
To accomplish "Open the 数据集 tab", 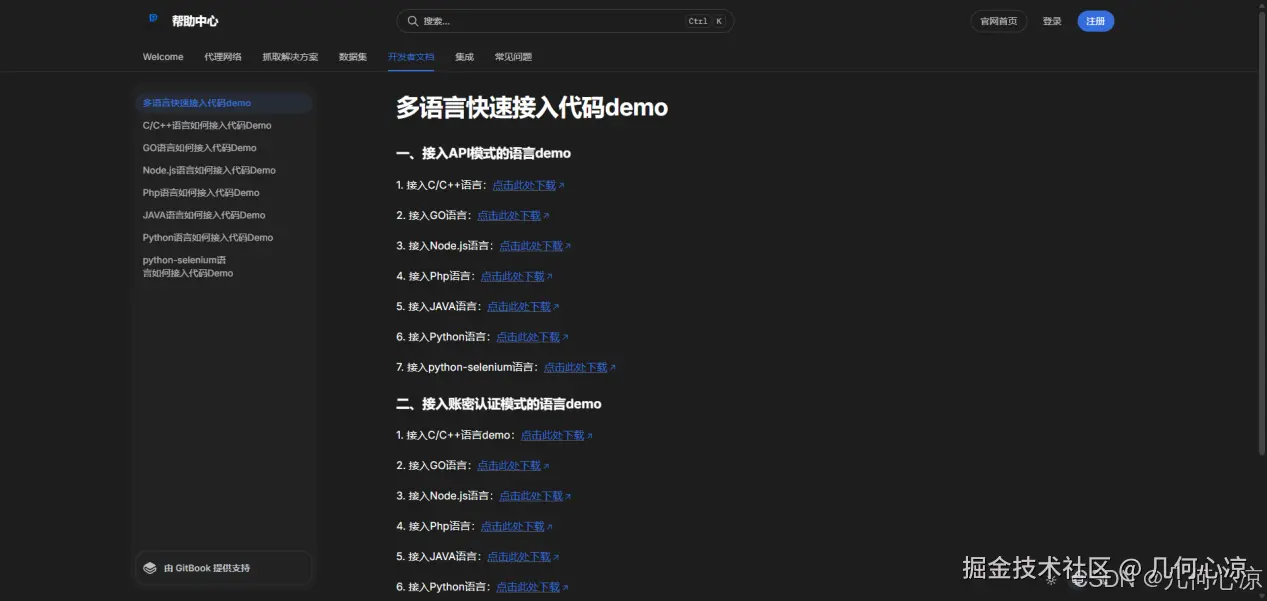I will pos(352,57).
